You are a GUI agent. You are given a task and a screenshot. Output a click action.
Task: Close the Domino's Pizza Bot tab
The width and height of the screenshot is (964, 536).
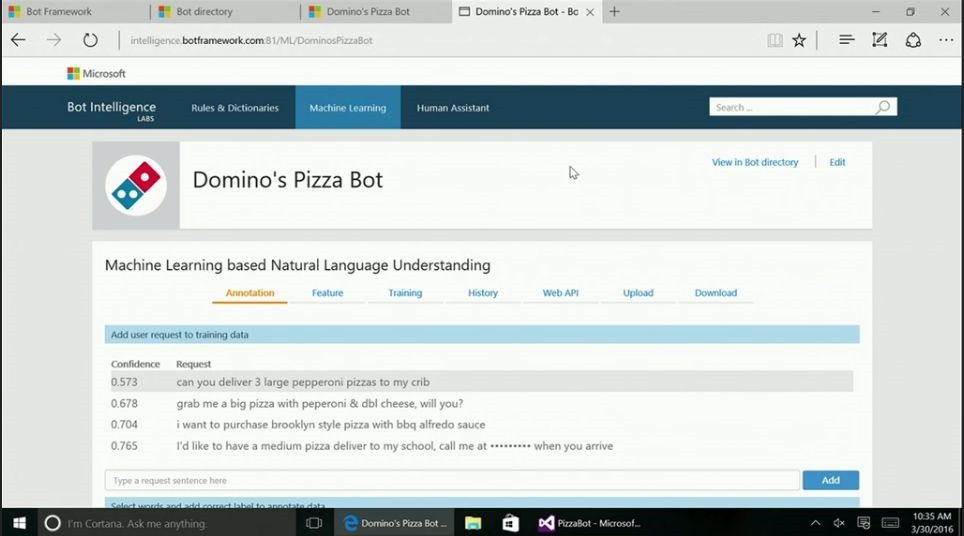[590, 12]
